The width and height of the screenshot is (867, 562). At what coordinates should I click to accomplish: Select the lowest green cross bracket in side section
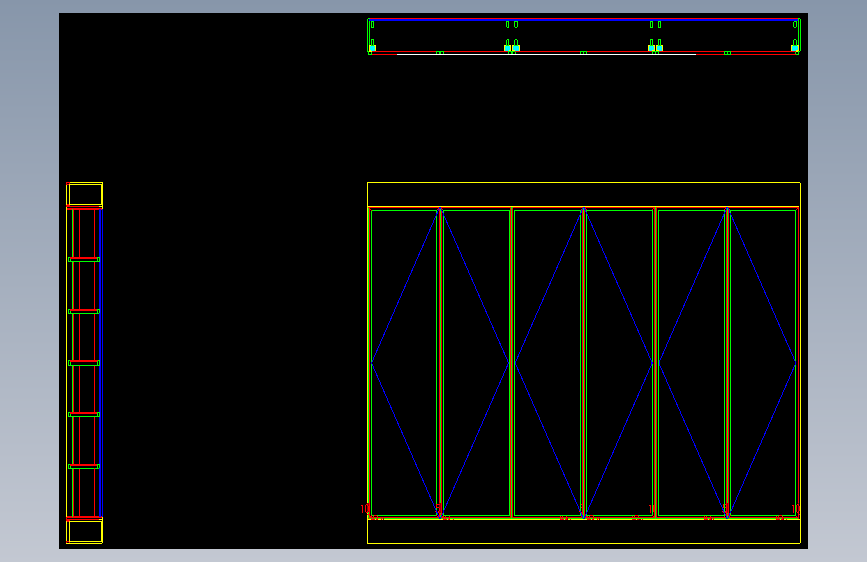tap(84, 466)
